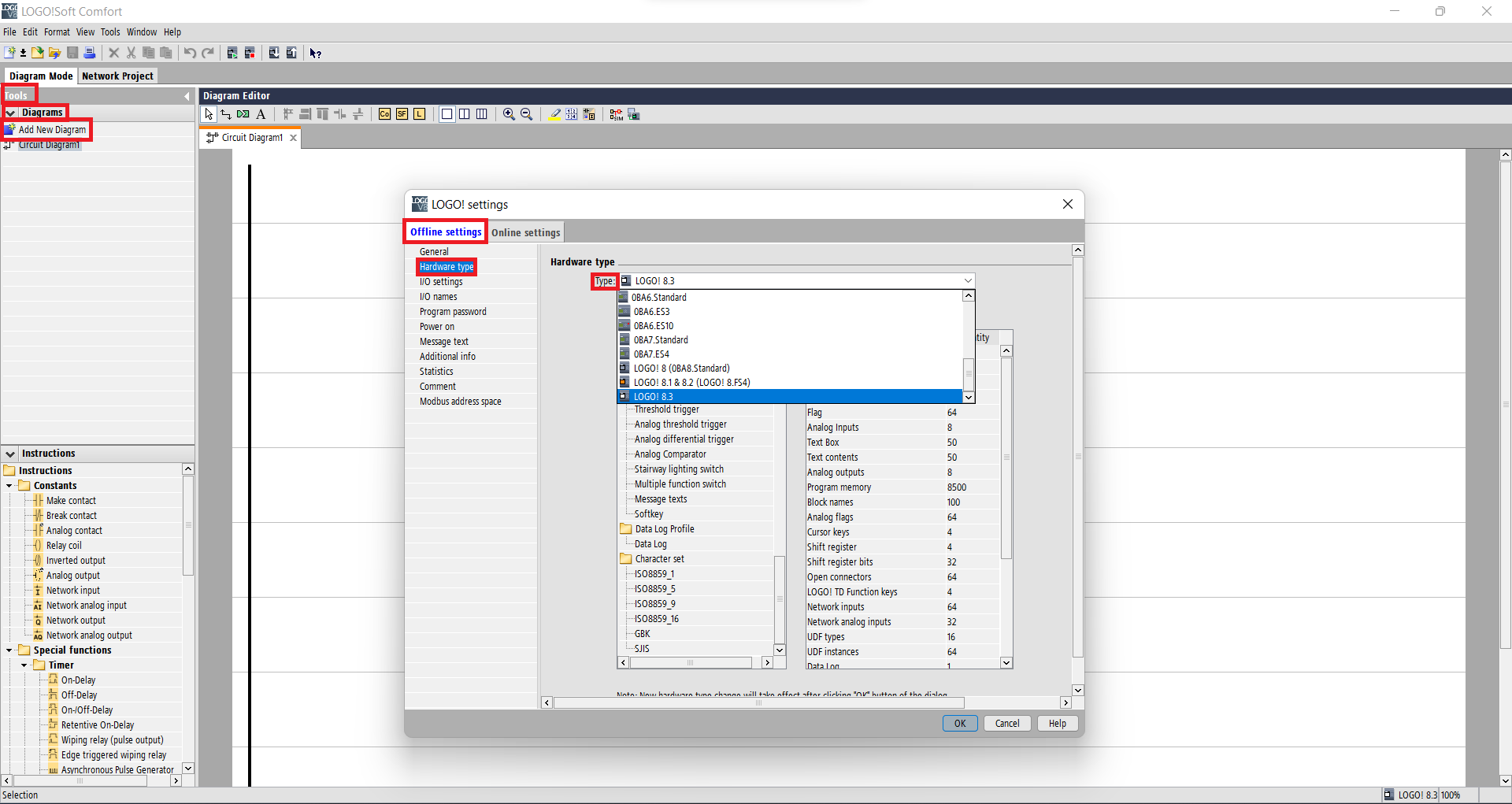Collapse the Instructions panel chevron

(x=10, y=454)
